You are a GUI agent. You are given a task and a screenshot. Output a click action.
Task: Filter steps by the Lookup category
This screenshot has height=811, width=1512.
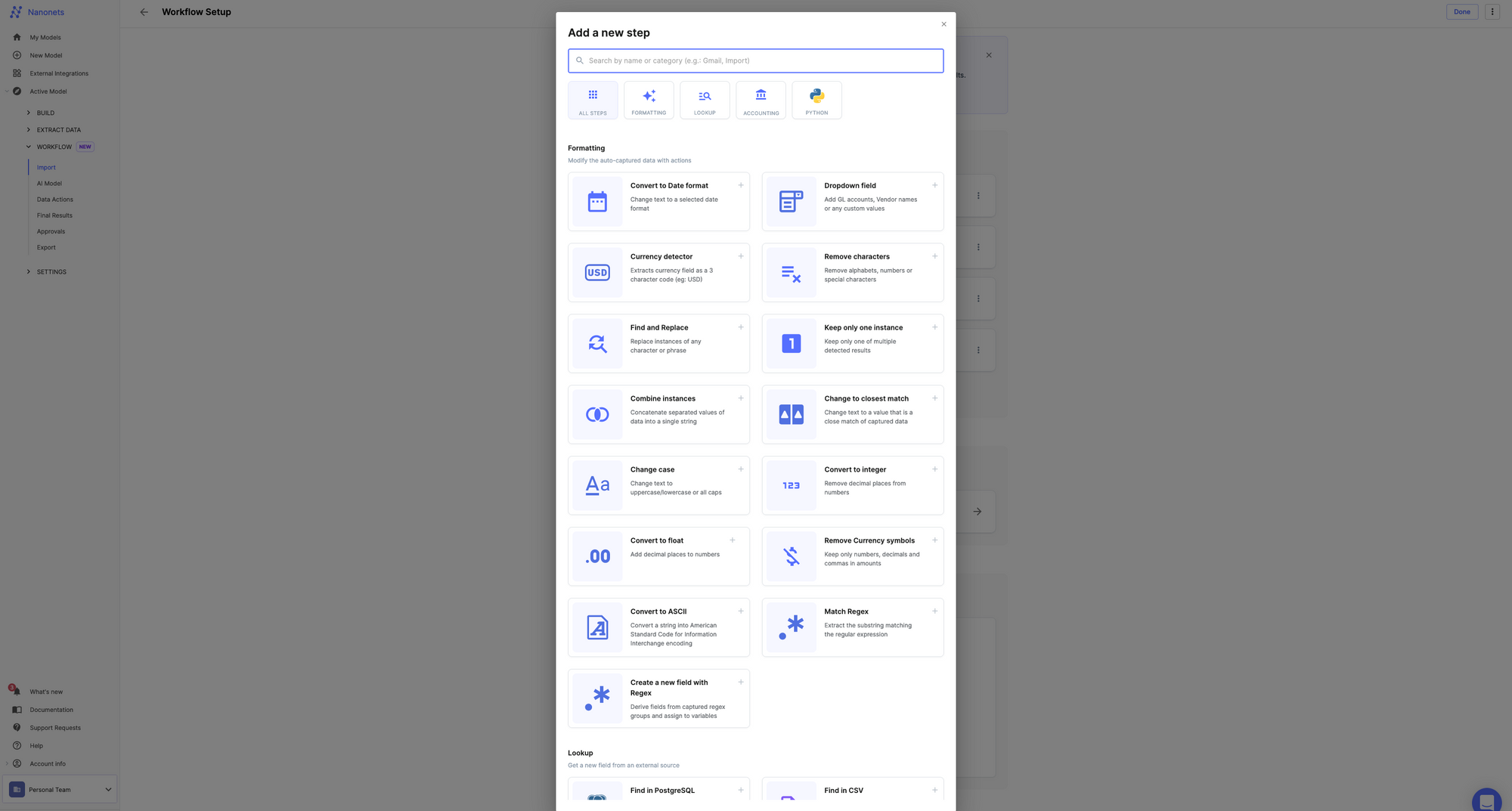click(x=705, y=101)
